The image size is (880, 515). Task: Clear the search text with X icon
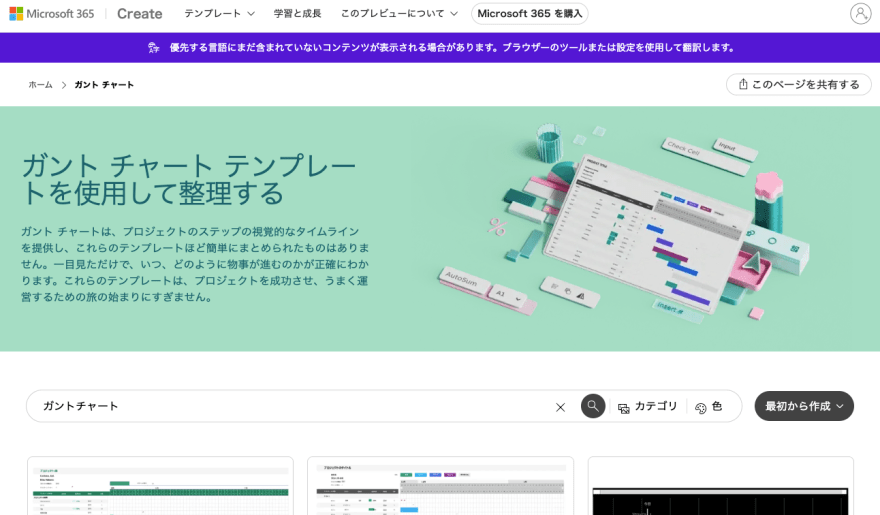560,407
